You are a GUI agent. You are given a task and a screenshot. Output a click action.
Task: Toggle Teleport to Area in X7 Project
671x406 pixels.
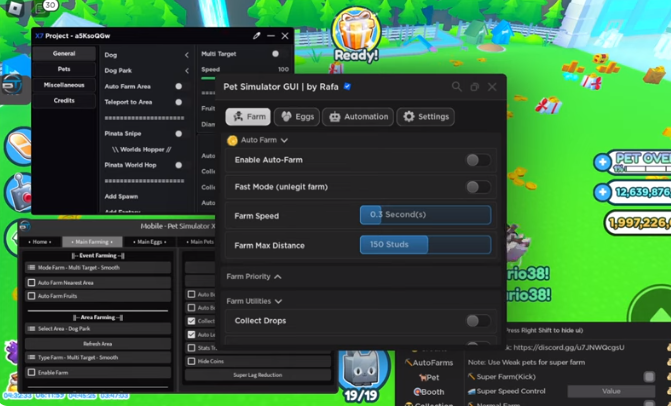(178, 102)
